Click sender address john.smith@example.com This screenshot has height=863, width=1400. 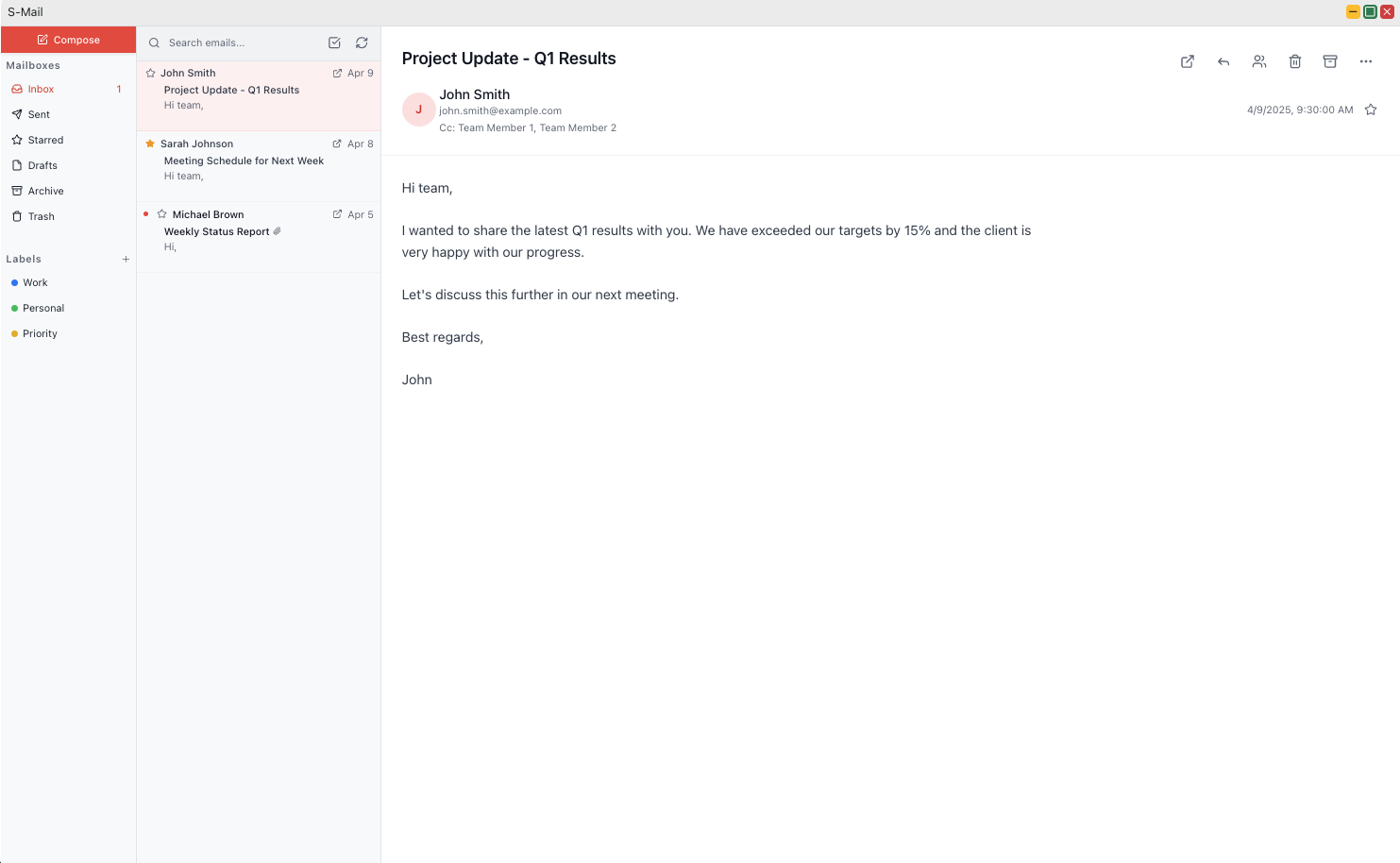(500, 110)
